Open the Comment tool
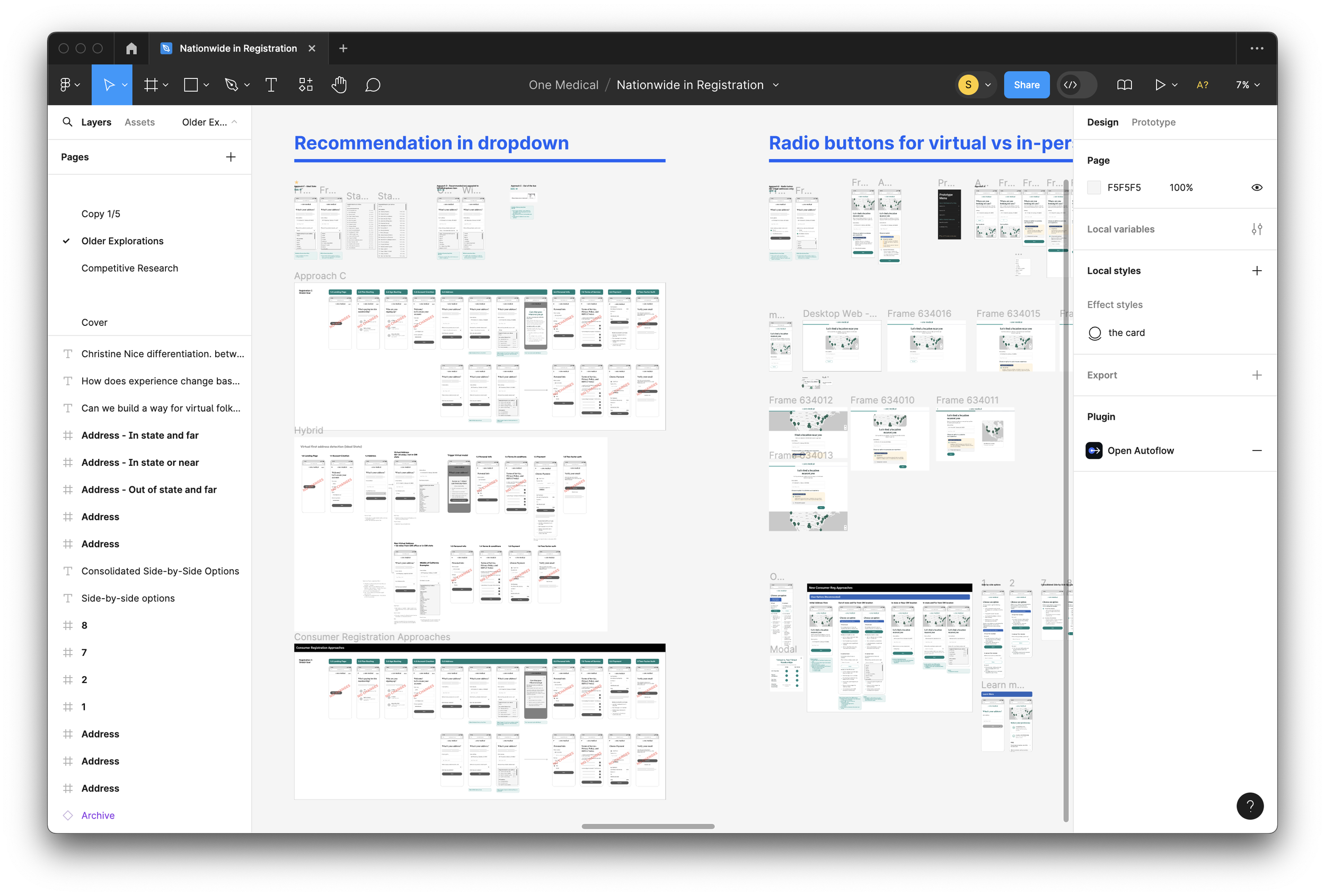This screenshot has width=1325, height=896. pos(372,85)
